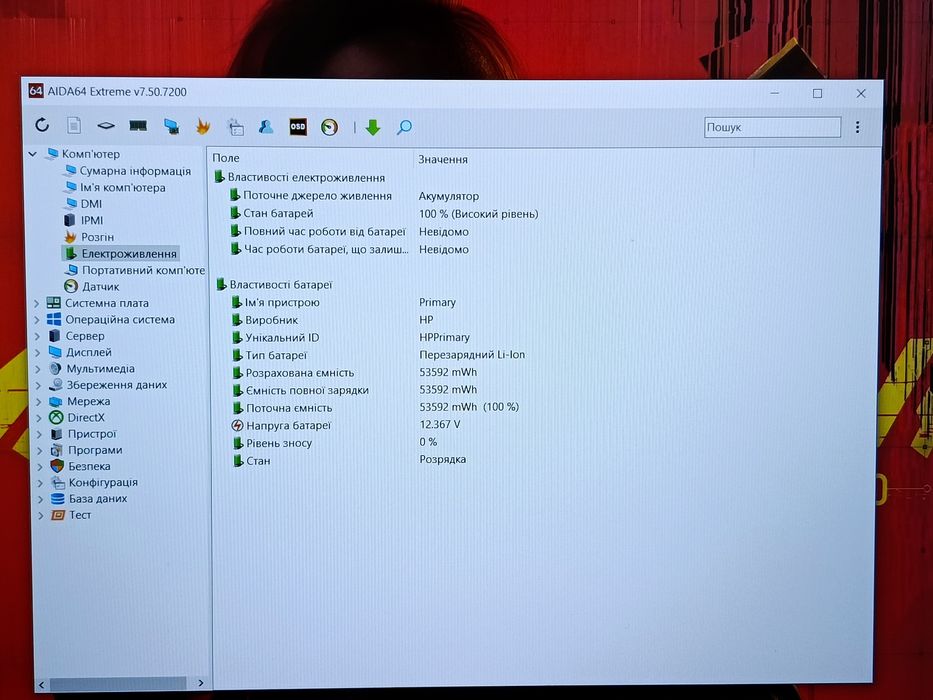Click the Розрядка status value
This screenshot has height=700, width=933.
[443, 460]
